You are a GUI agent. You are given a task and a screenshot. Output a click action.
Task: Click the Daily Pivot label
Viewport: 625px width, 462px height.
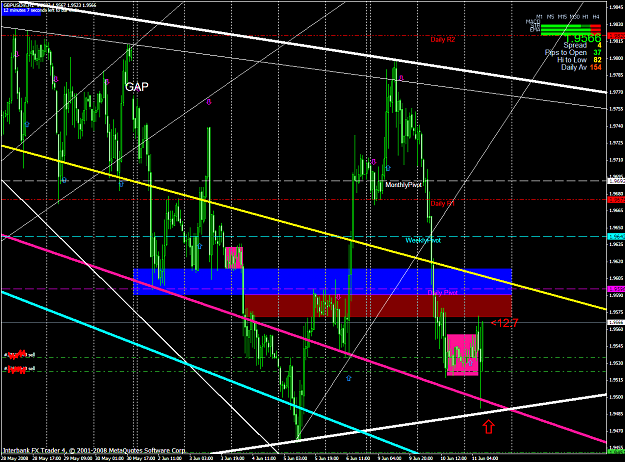pyautogui.click(x=442, y=293)
